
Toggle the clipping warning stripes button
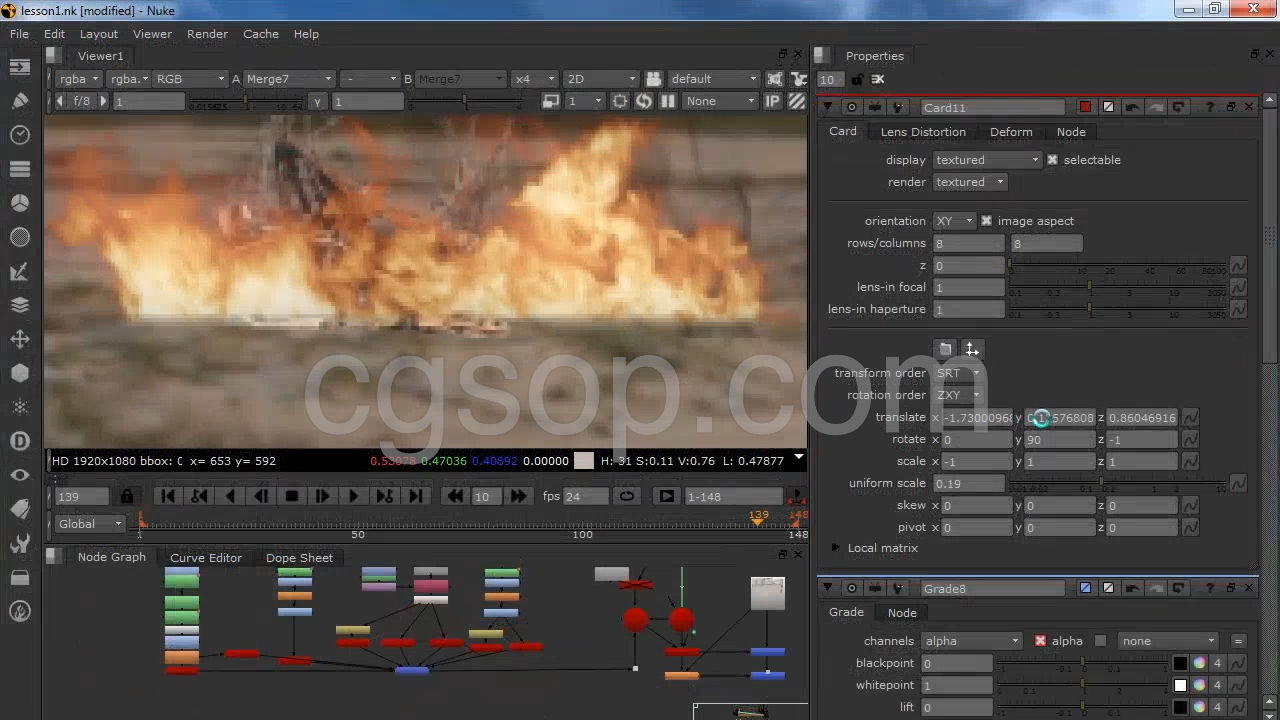[x=797, y=101]
